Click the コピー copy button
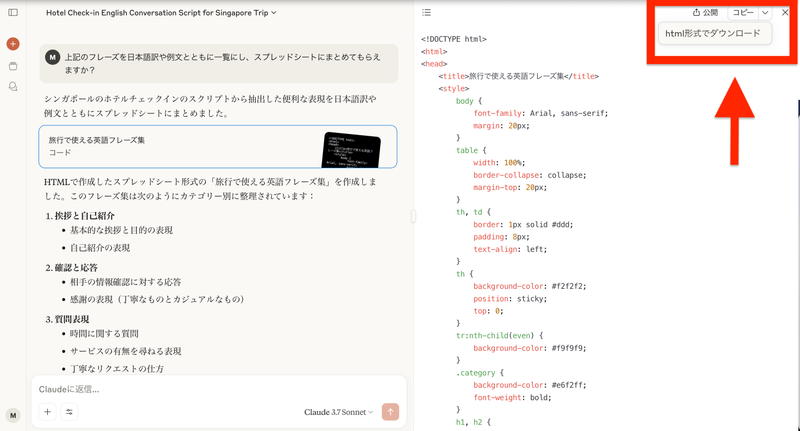The width and height of the screenshot is (800, 431). (743, 13)
